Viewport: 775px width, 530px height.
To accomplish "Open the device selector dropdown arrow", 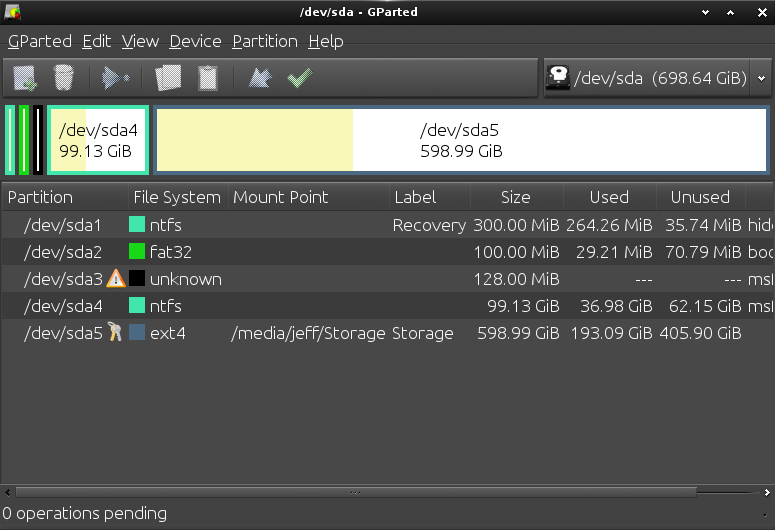I will click(761, 78).
